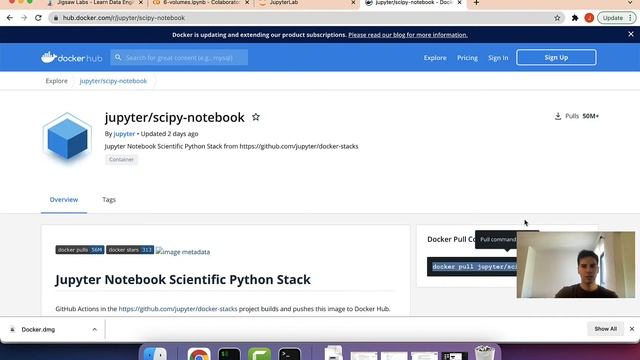Open a new browser tab
The image size is (640, 360).
coord(476,3)
